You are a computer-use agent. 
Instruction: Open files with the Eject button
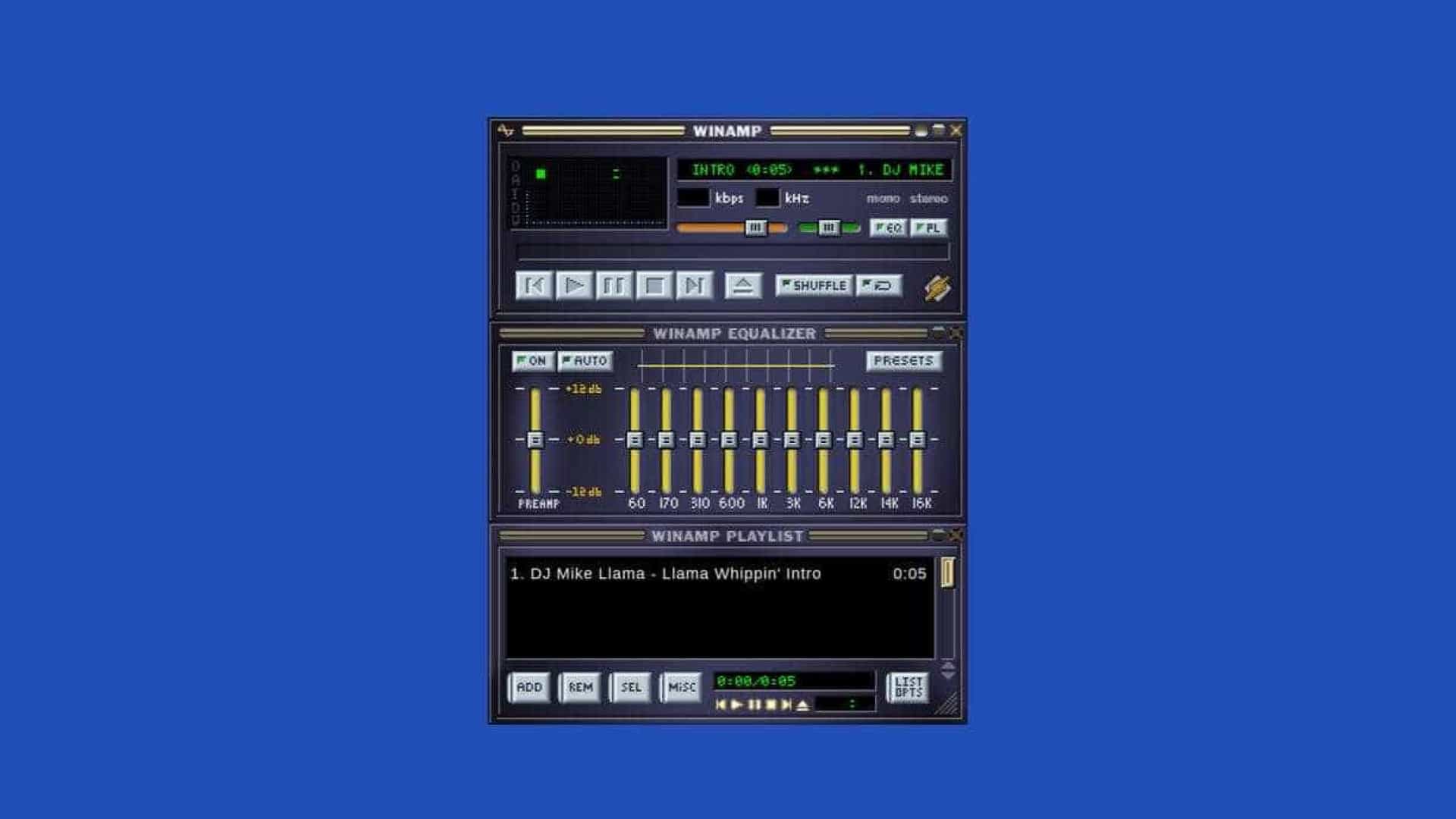click(x=743, y=286)
